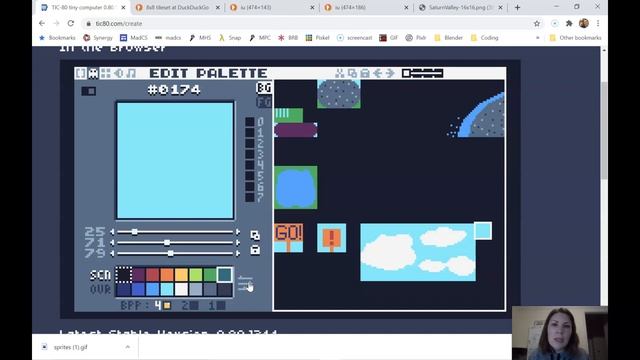Click the undo left arrow icon
640x360 pixels.
(378, 73)
